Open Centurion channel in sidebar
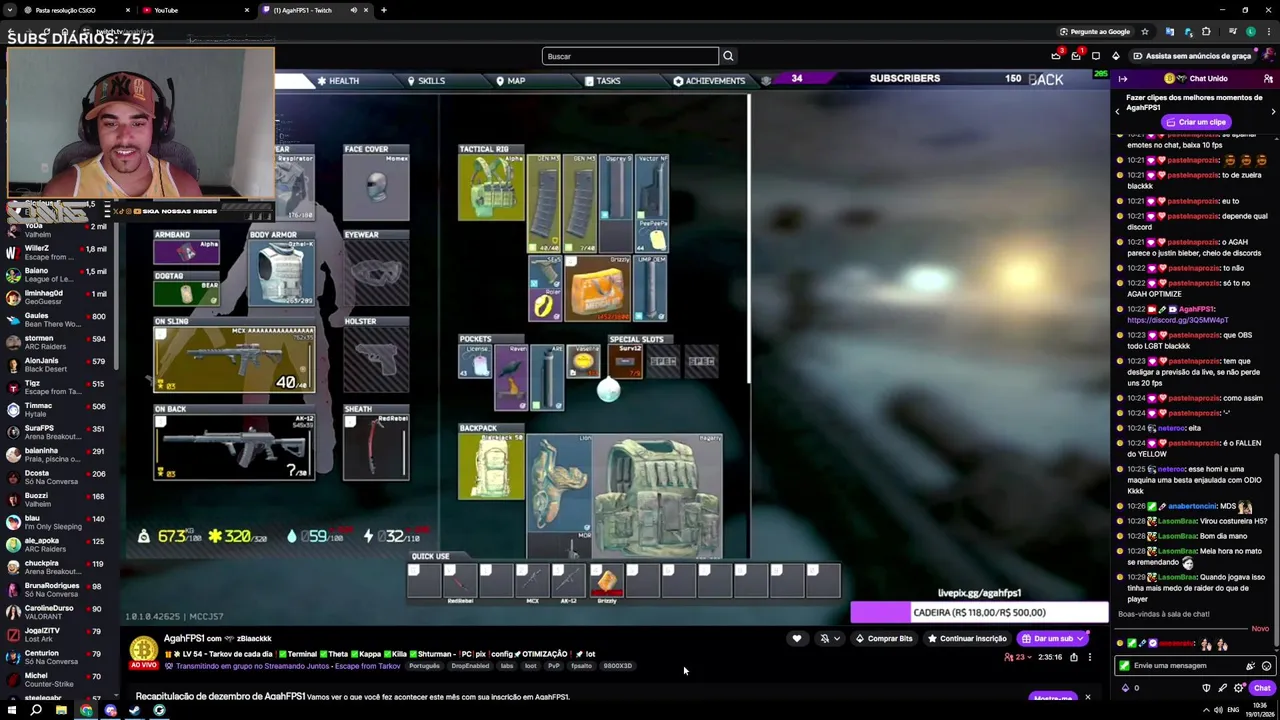The width and height of the screenshot is (1280, 720). coord(58,658)
